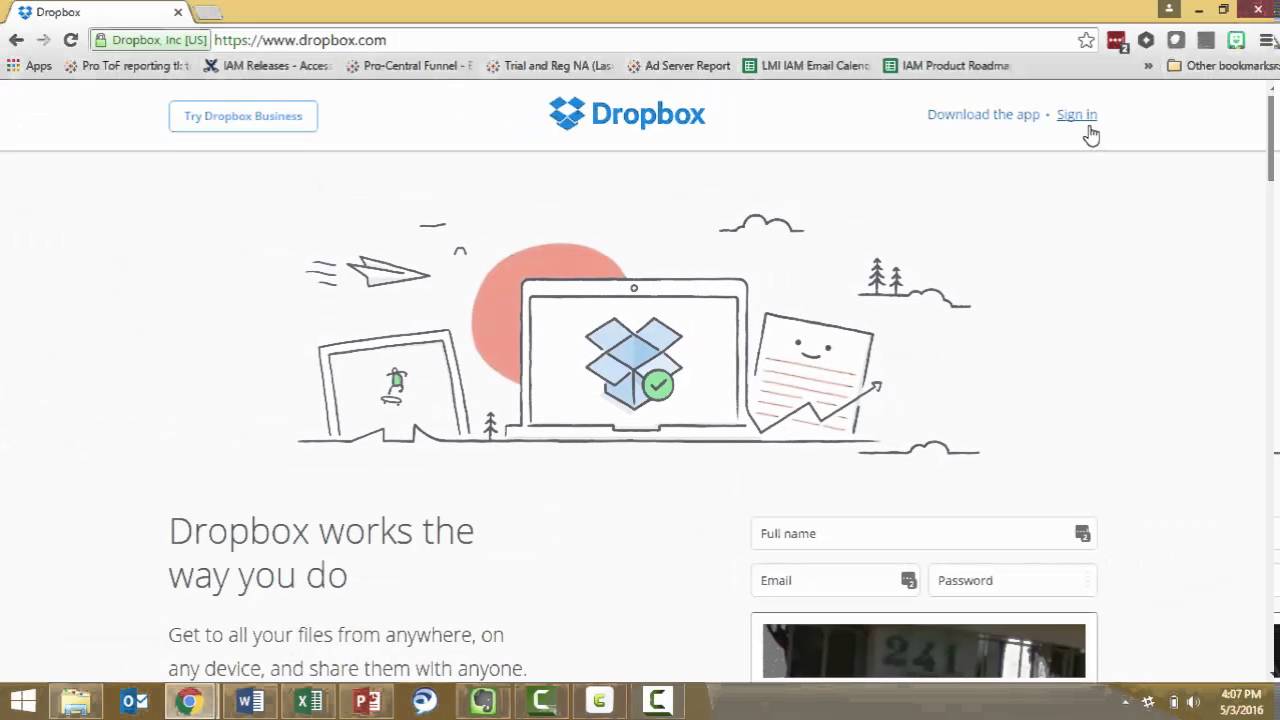Open Outlook from the taskbar
The image size is (1280, 720).
pos(133,701)
